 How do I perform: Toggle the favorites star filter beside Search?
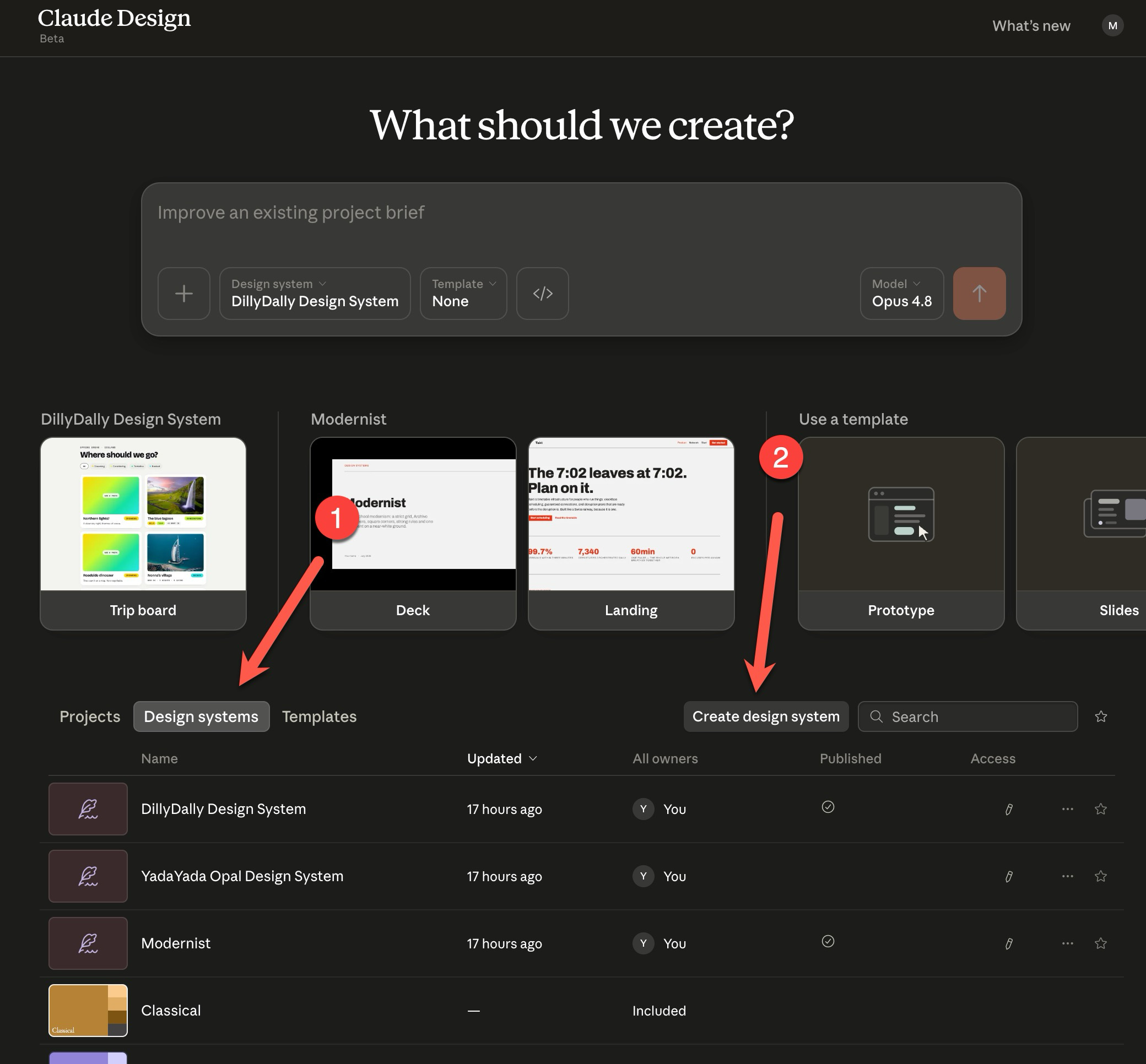(x=1101, y=716)
